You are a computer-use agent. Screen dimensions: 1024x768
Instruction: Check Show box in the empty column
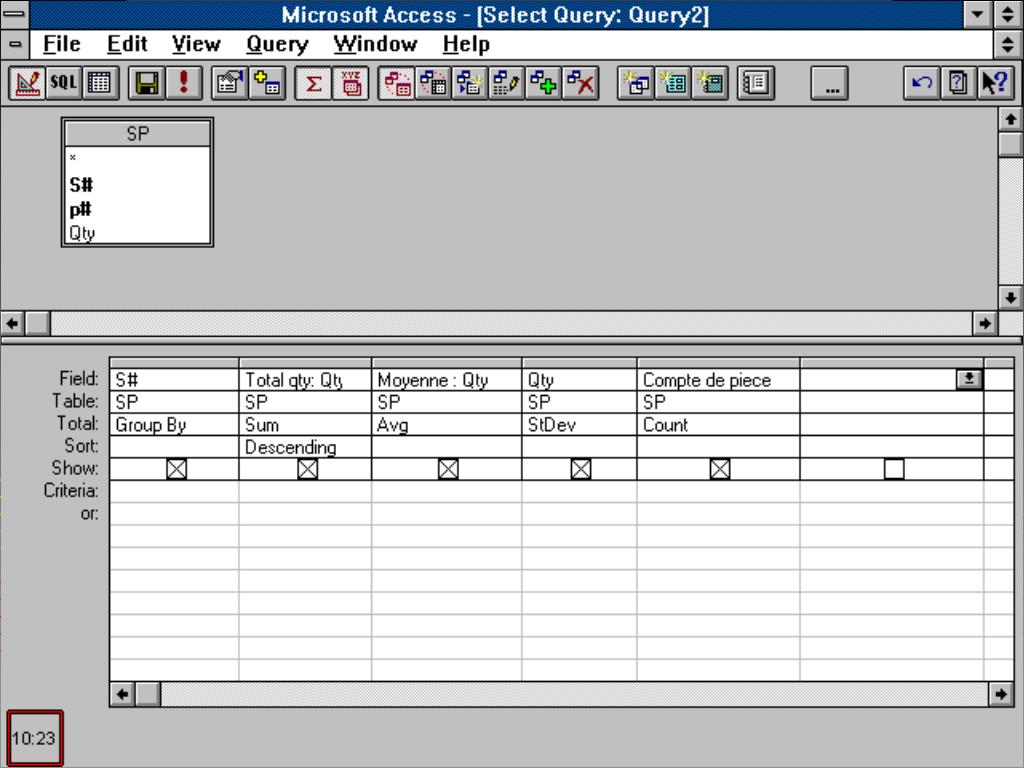[894, 469]
